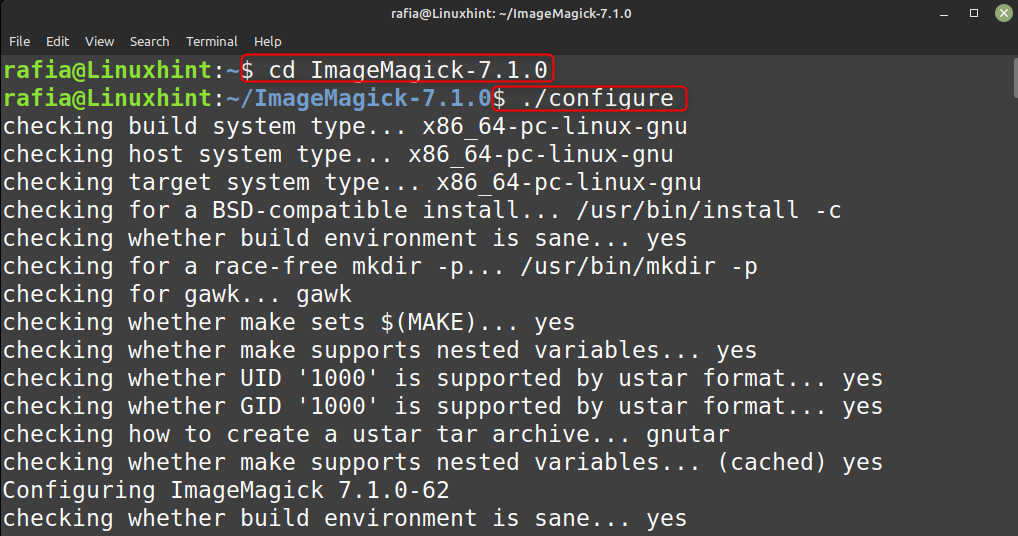The width and height of the screenshot is (1018, 536).
Task: Click the /usr/bin/install -c output text
Action: 708,210
